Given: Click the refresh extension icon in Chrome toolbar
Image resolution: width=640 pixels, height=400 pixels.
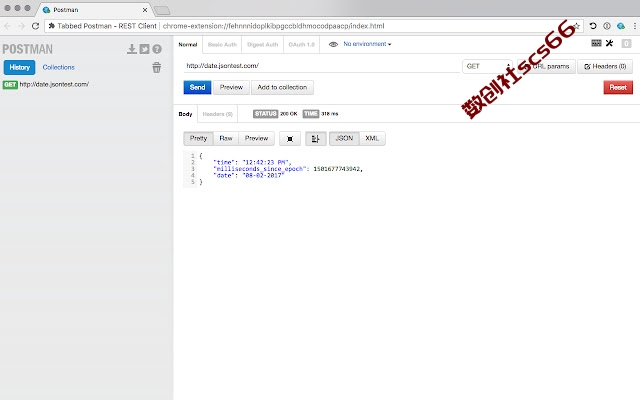Looking at the screenshot, I should tap(593, 26).
